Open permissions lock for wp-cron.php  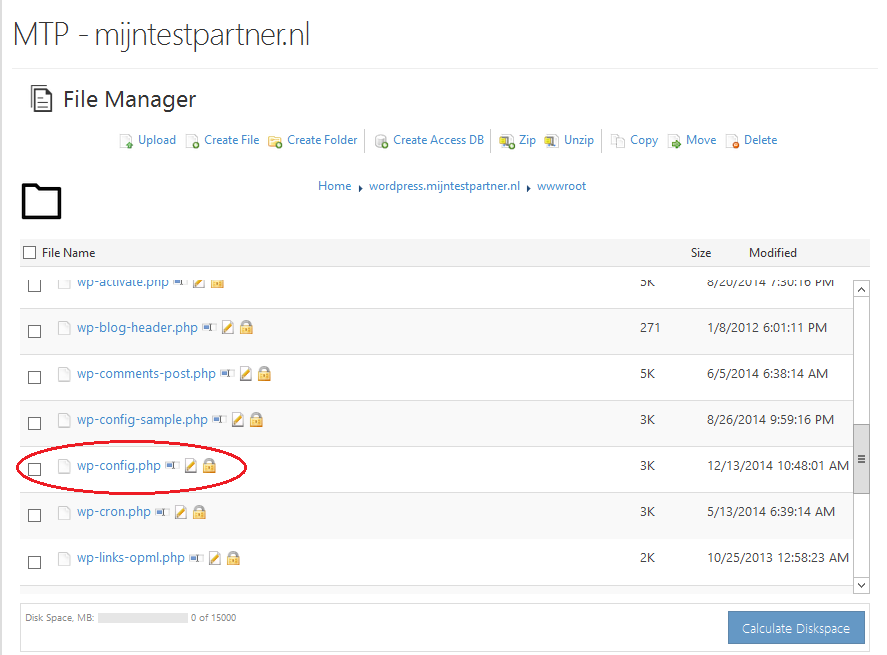click(x=199, y=511)
